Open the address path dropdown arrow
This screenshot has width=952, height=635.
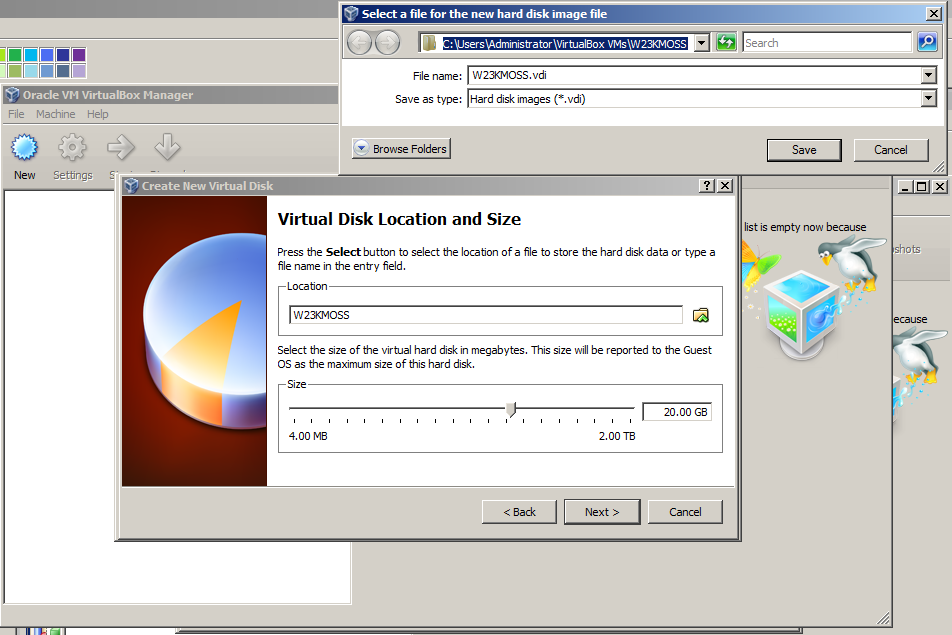[x=702, y=43]
